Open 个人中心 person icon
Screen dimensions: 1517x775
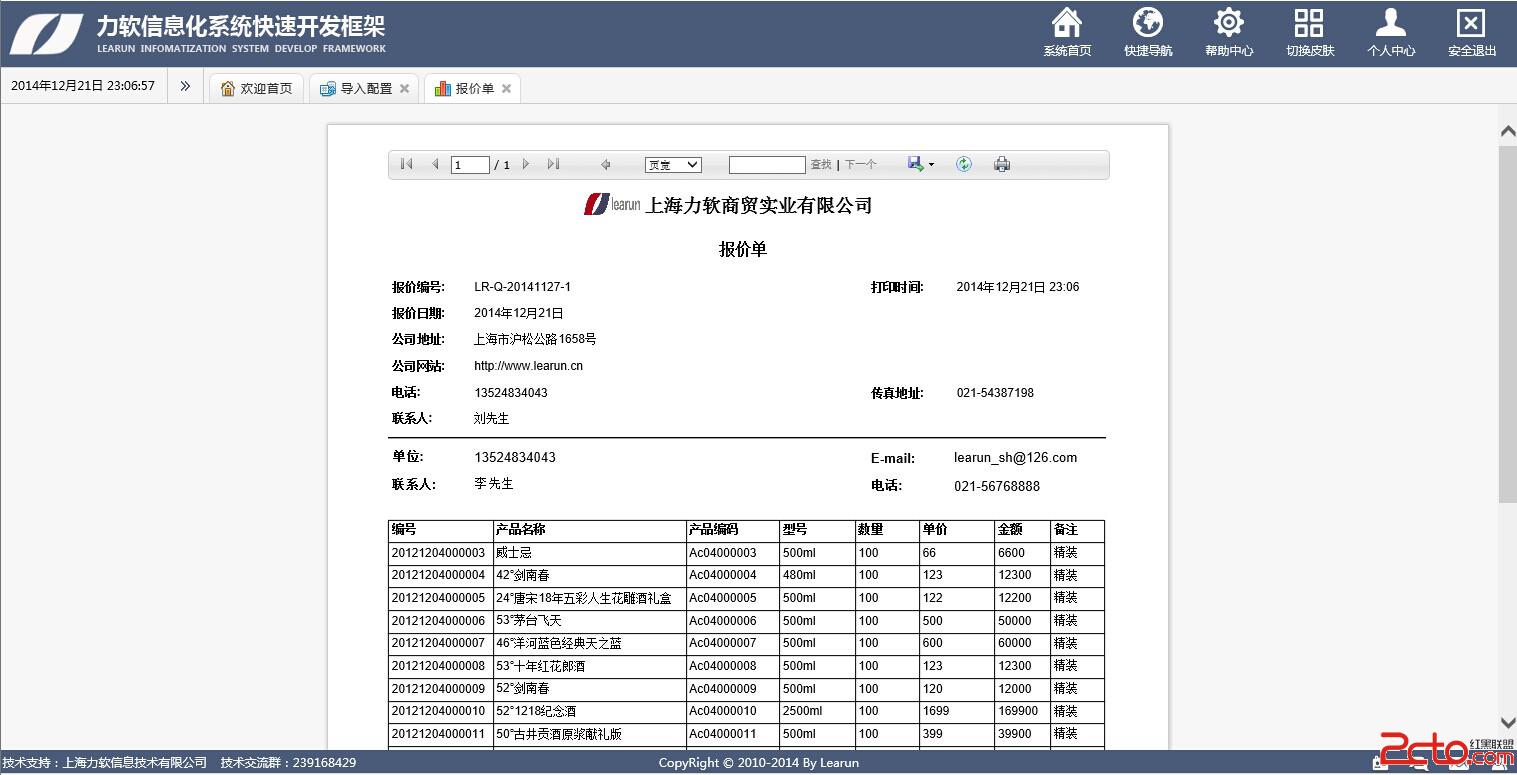[x=1391, y=22]
